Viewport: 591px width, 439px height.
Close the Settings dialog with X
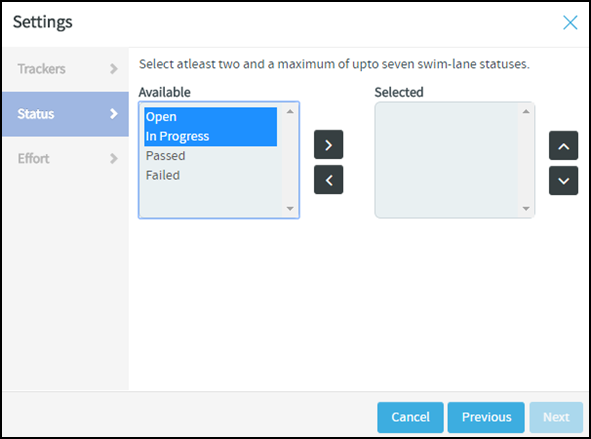(x=570, y=23)
